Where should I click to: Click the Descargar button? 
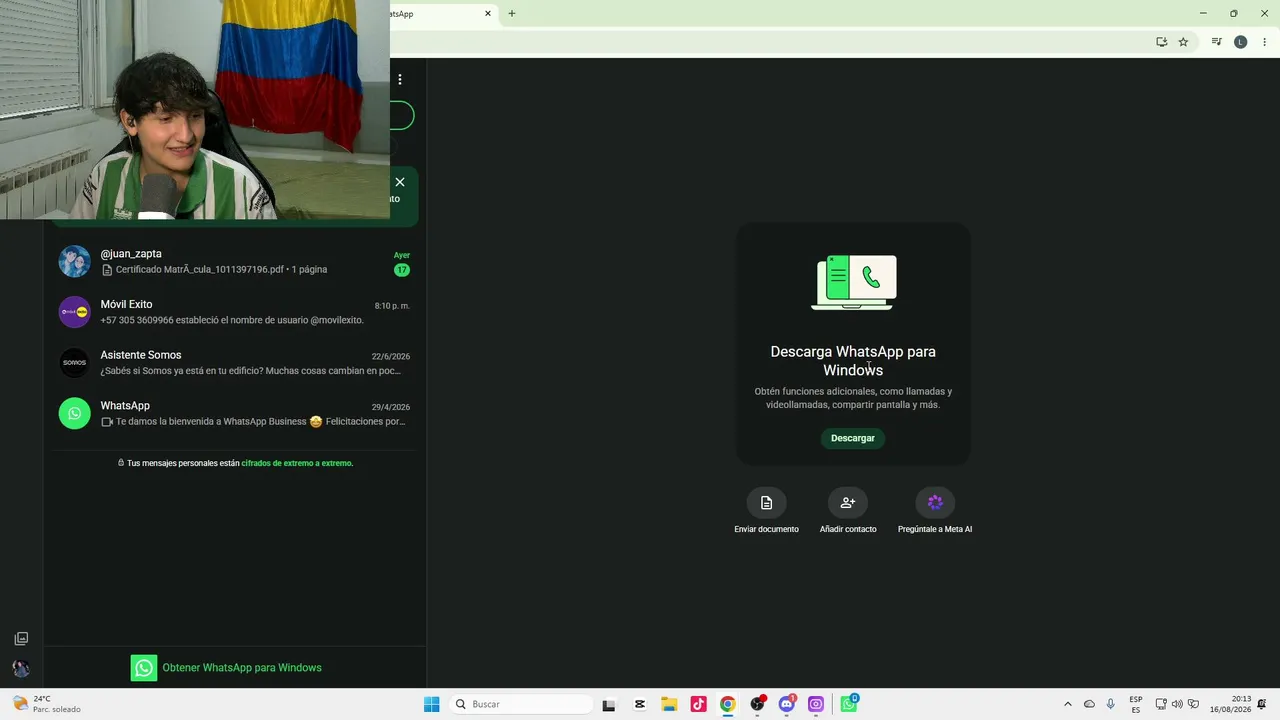pos(853,438)
